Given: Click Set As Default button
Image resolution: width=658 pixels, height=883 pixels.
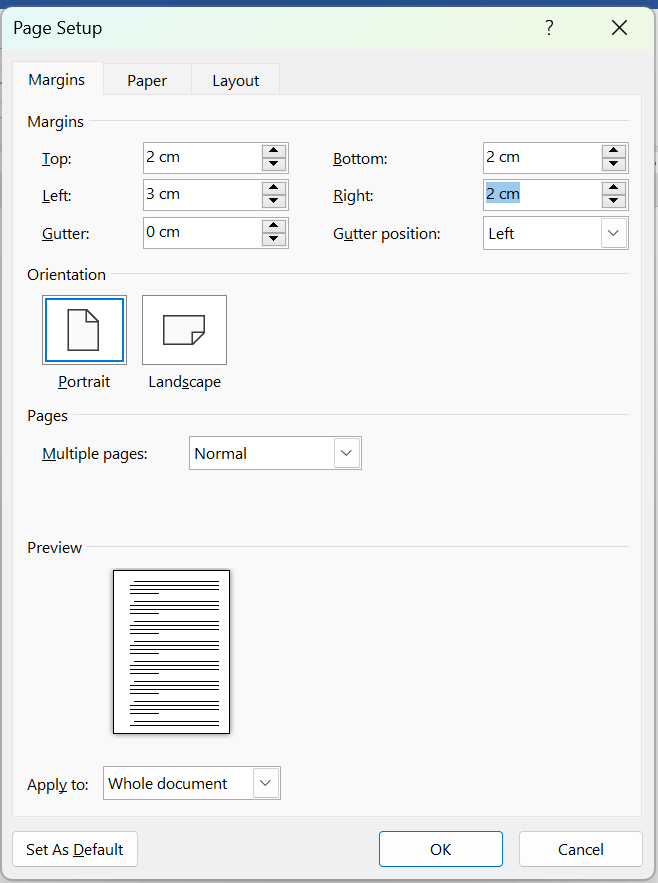Looking at the screenshot, I should click(75, 849).
